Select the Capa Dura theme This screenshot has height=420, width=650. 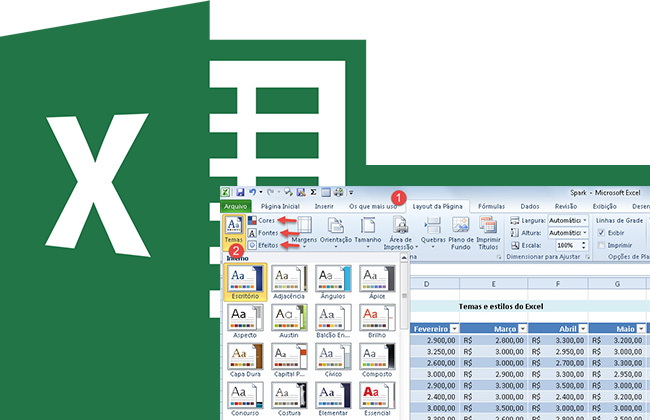[245, 360]
